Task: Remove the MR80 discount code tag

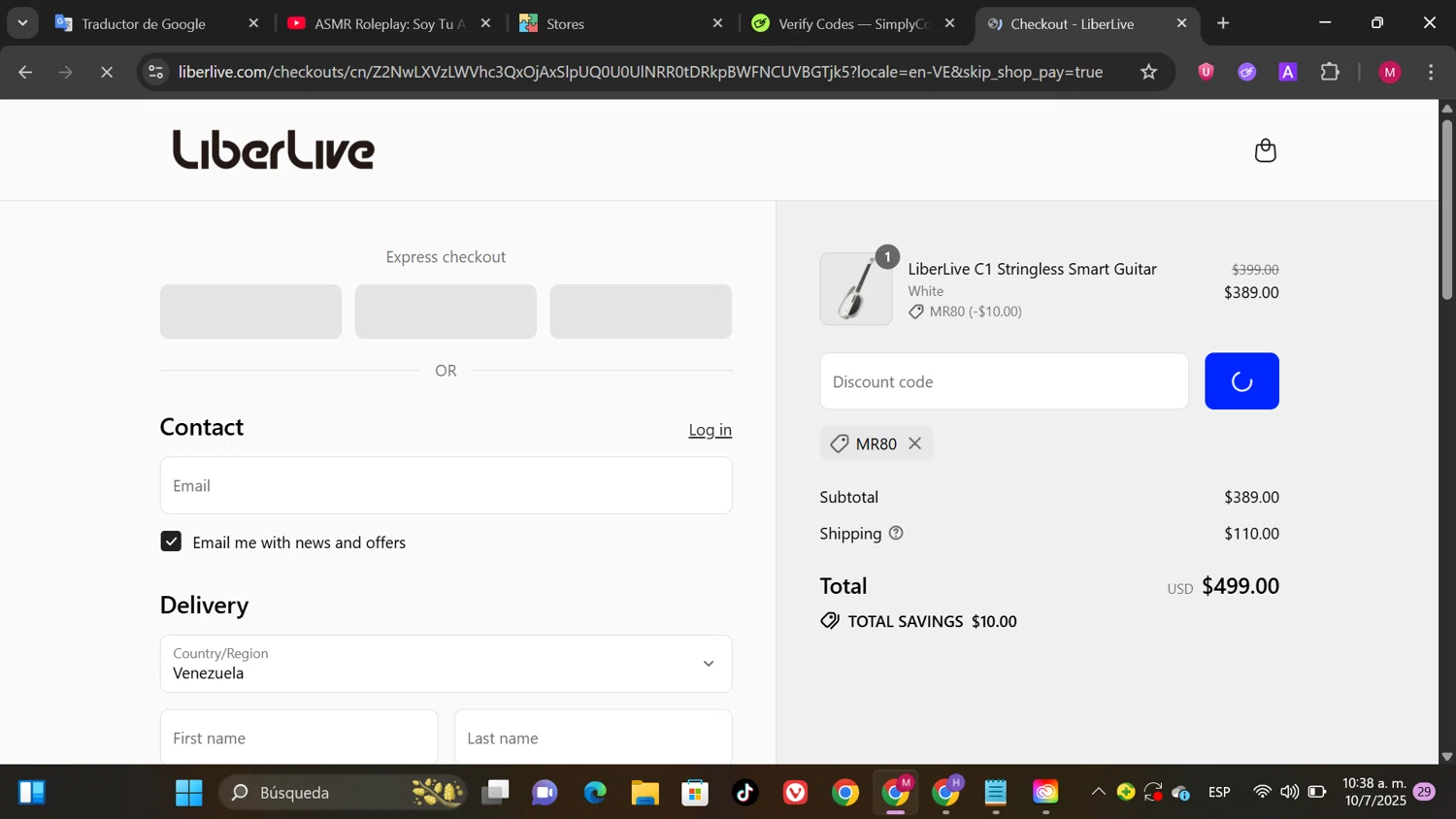Action: coord(914,443)
